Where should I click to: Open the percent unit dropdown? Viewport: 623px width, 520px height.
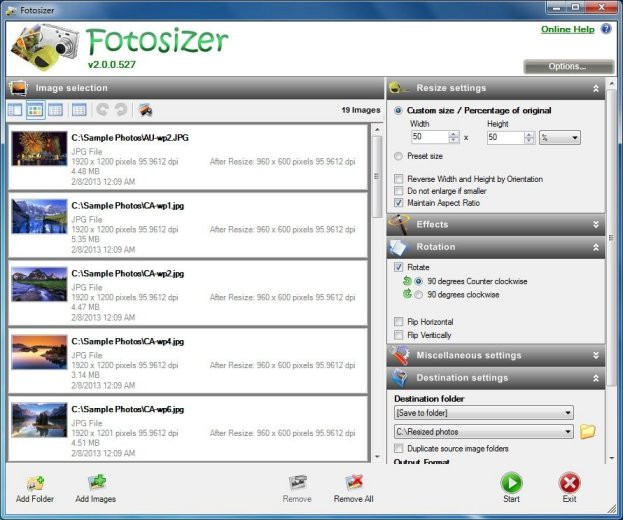pos(559,137)
